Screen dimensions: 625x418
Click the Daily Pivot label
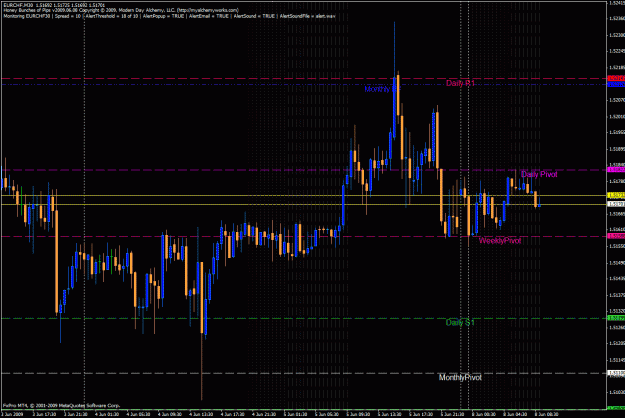click(x=539, y=174)
